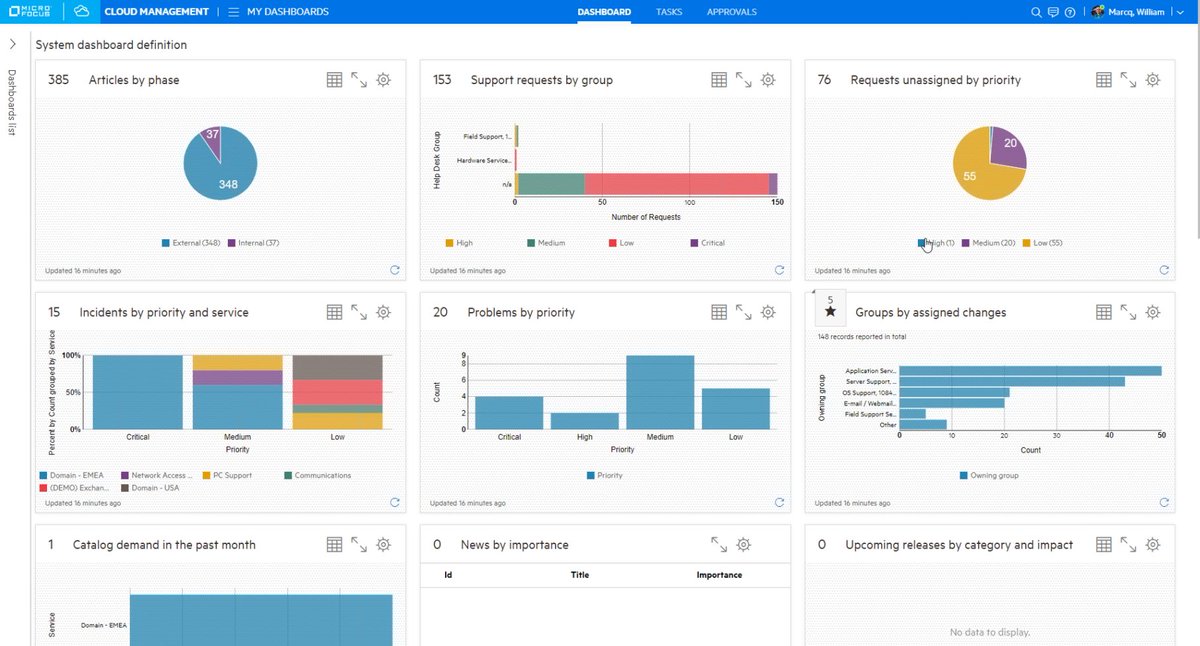The width and height of the screenshot is (1200, 646).
Task: Expand the Articles by phase widget
Action: 359,80
